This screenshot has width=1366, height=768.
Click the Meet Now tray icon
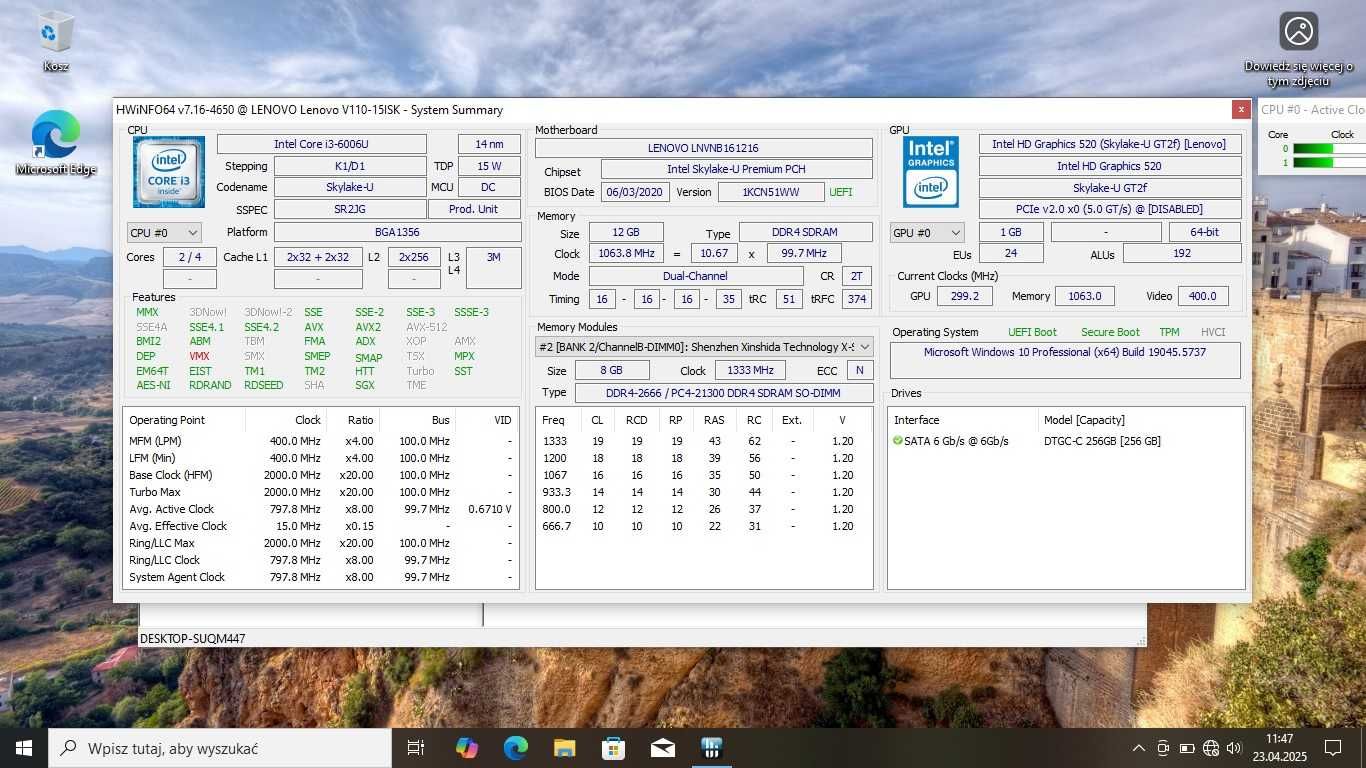click(x=1163, y=748)
